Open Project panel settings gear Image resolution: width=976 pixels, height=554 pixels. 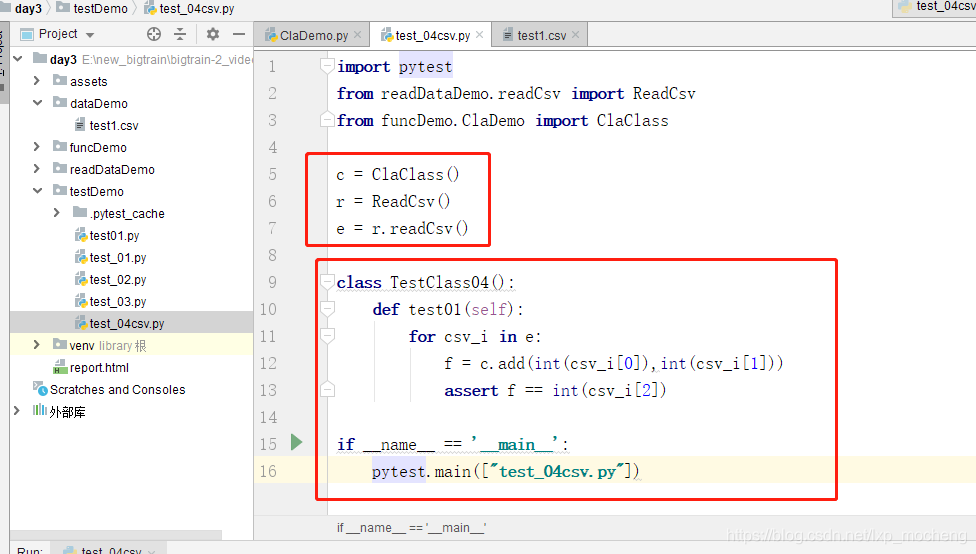click(x=212, y=34)
